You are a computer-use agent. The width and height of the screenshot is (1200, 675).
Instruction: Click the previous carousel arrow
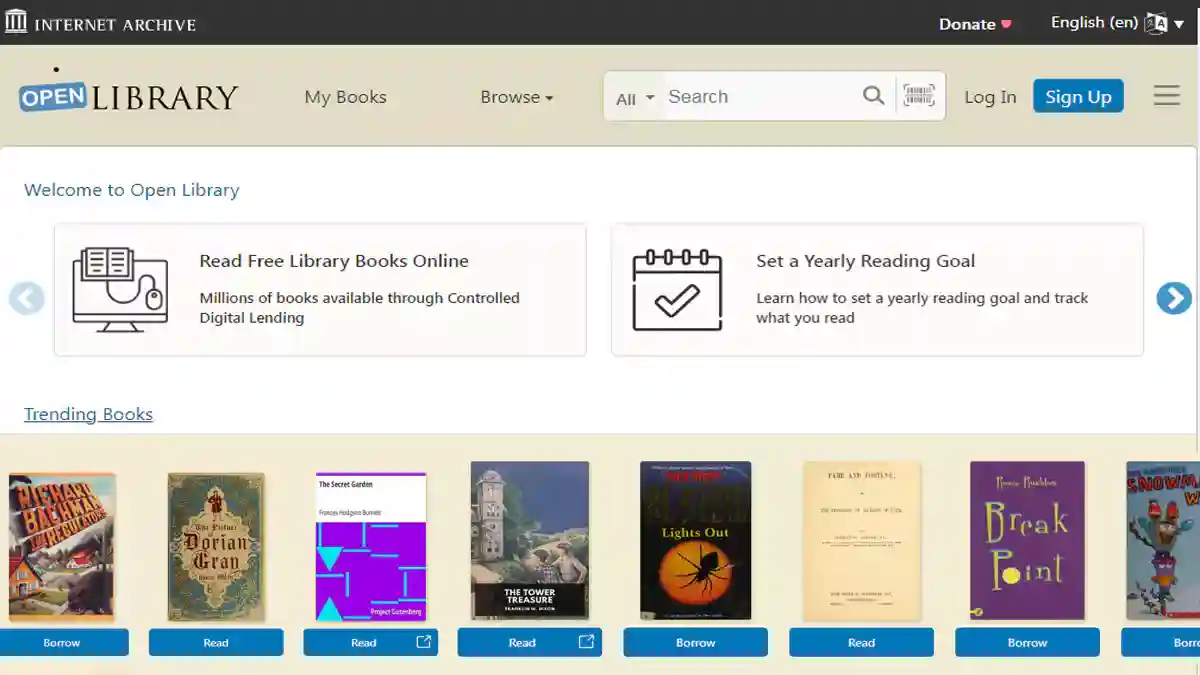tap(26, 297)
